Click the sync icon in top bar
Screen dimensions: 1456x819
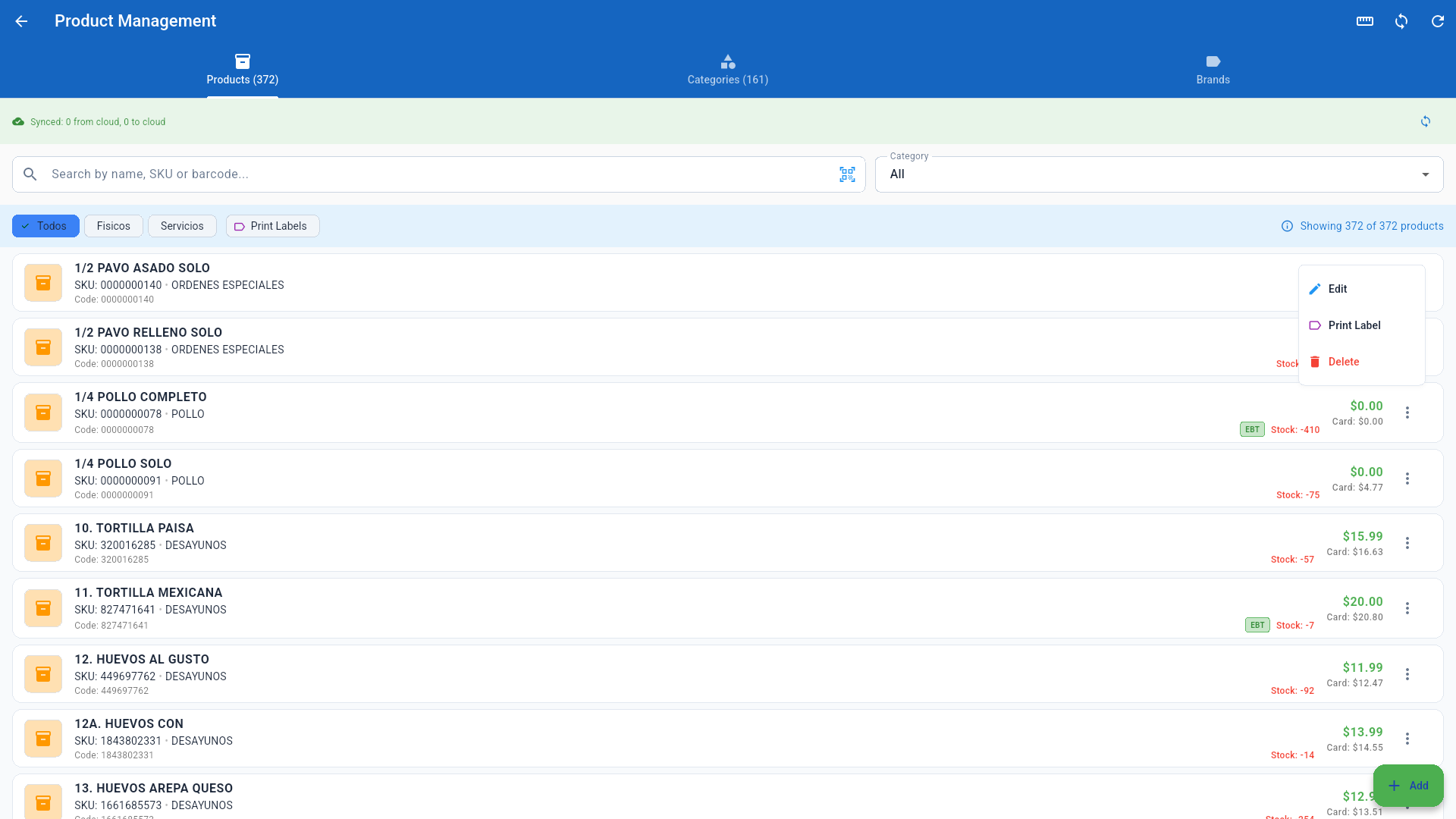1401,21
